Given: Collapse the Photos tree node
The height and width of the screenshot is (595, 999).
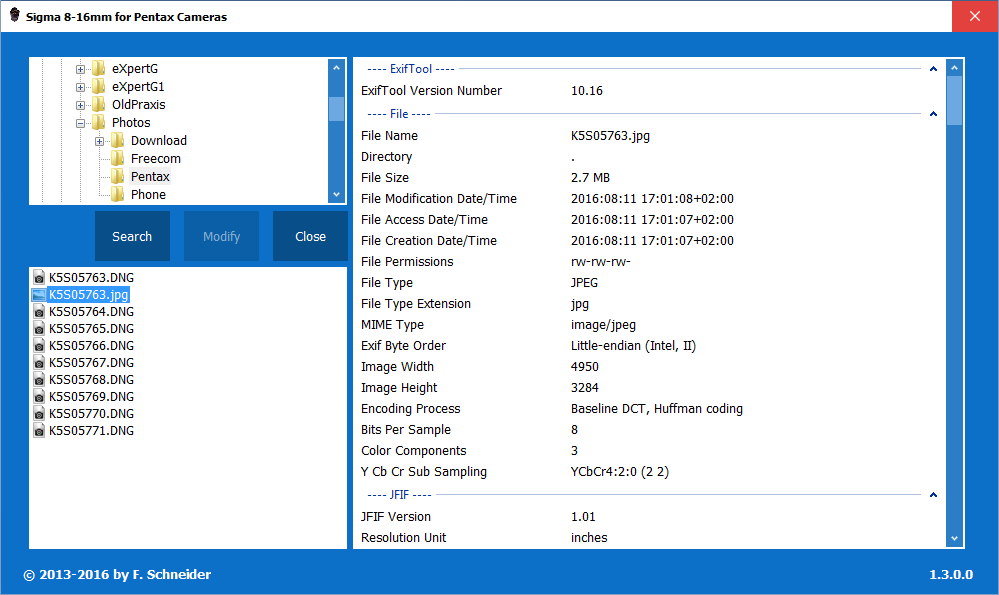Looking at the screenshot, I should 80,123.
